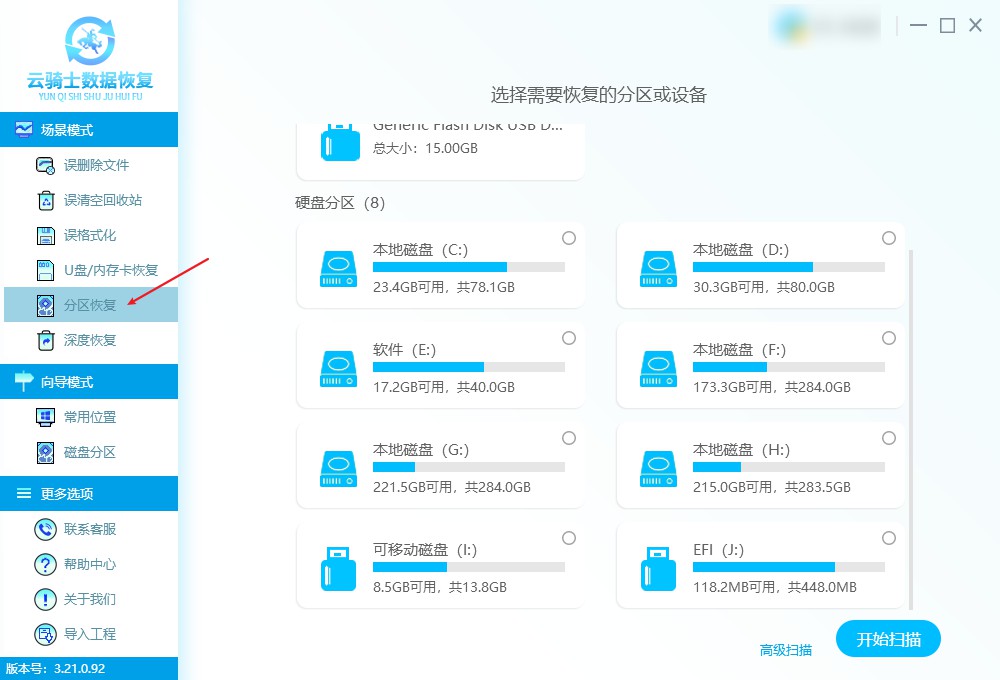Image resolution: width=1000 pixels, height=680 pixels.
Task: Minimize the application window
Action: [918, 26]
